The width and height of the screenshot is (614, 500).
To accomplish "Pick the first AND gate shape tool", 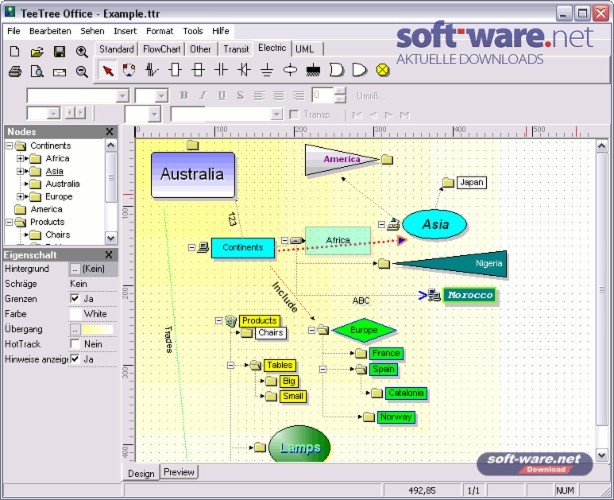I will tap(336, 70).
